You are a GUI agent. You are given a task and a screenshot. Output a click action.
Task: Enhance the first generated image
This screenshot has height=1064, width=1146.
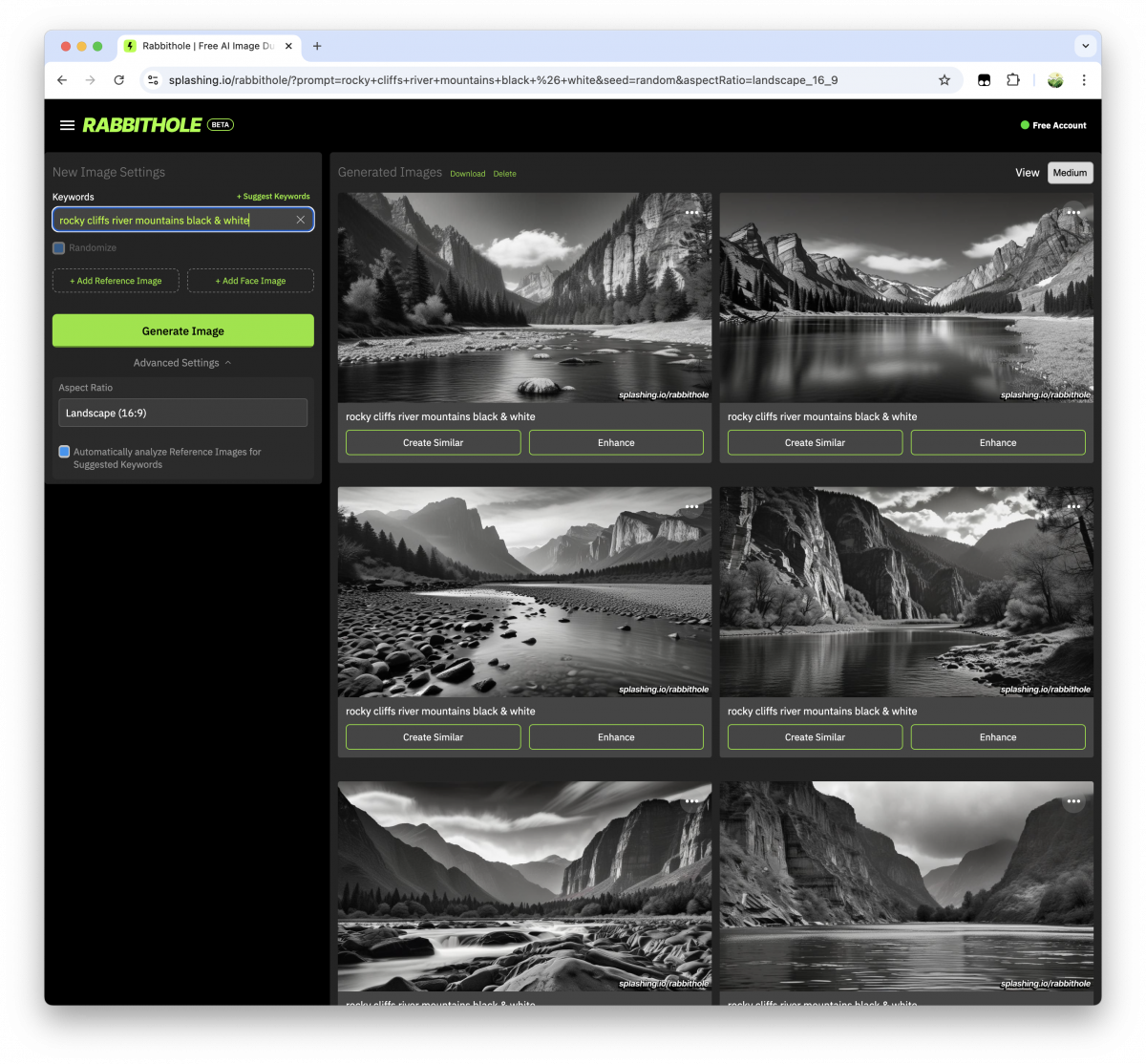[x=616, y=442]
